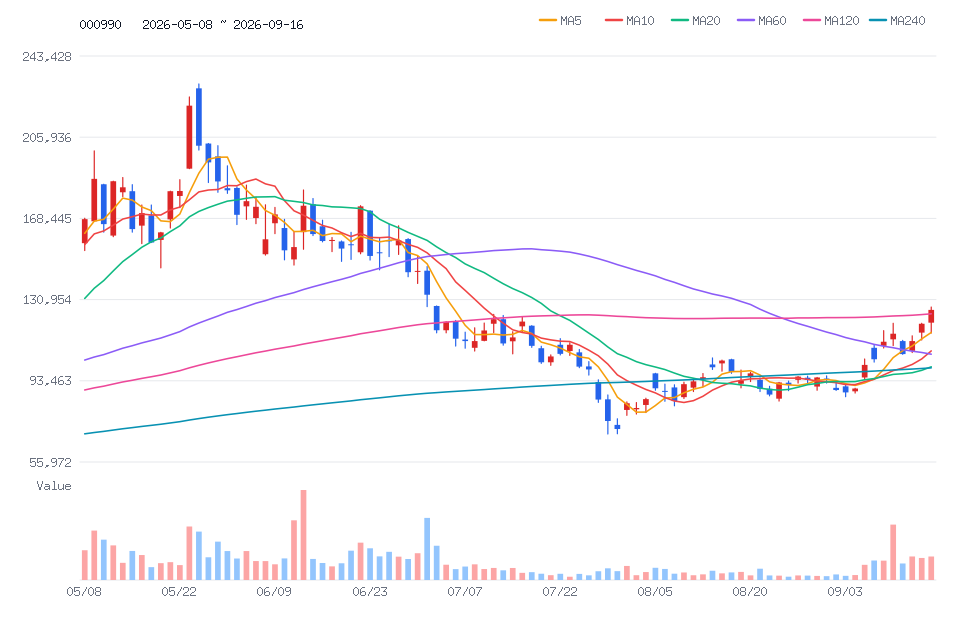Click the 55,972 price axis label
This screenshot has width=960, height=620.
(50, 462)
